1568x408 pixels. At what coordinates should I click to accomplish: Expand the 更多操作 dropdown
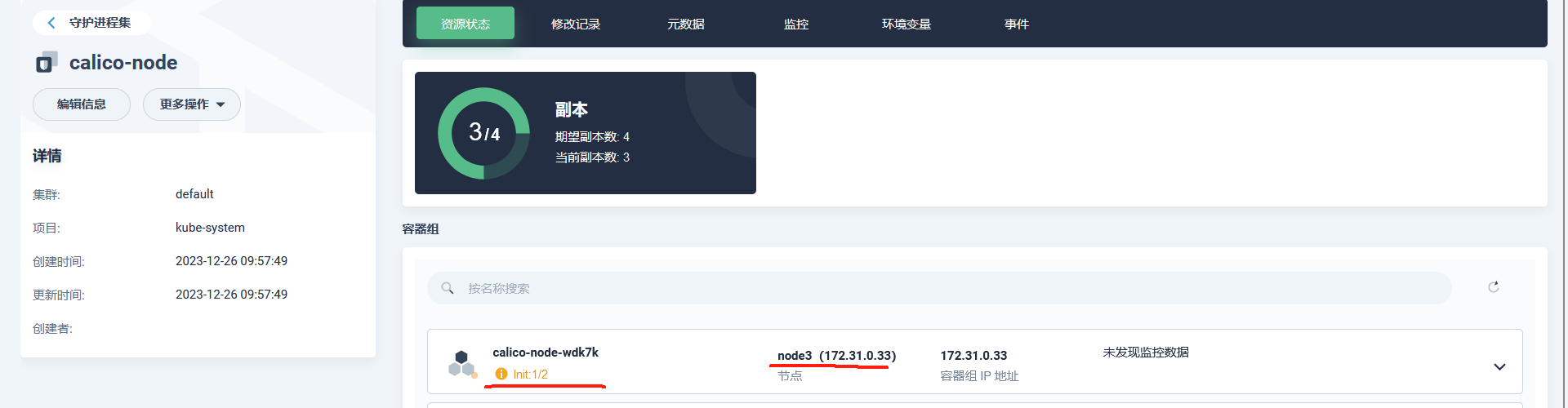192,104
